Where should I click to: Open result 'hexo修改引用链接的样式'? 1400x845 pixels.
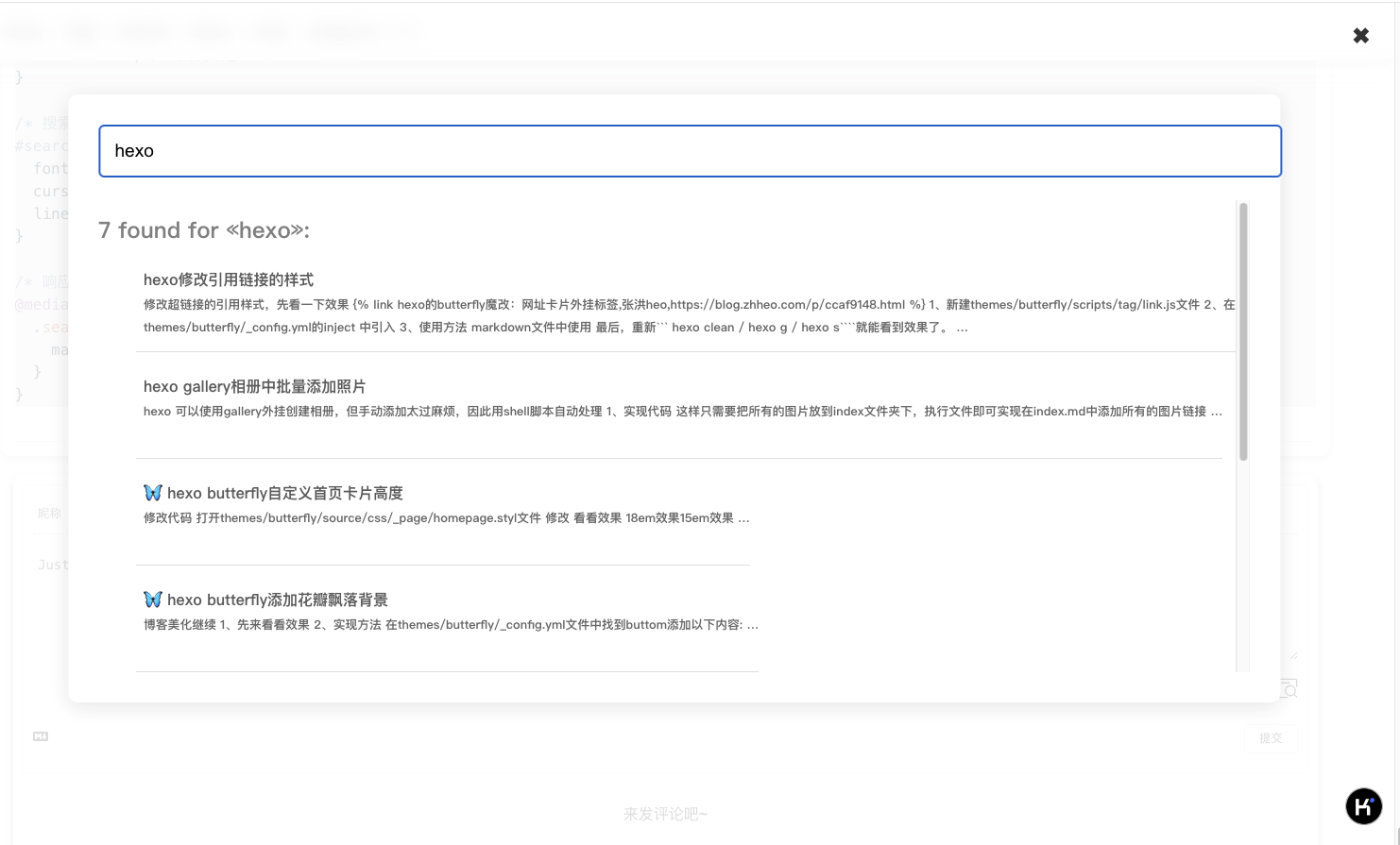click(x=229, y=279)
